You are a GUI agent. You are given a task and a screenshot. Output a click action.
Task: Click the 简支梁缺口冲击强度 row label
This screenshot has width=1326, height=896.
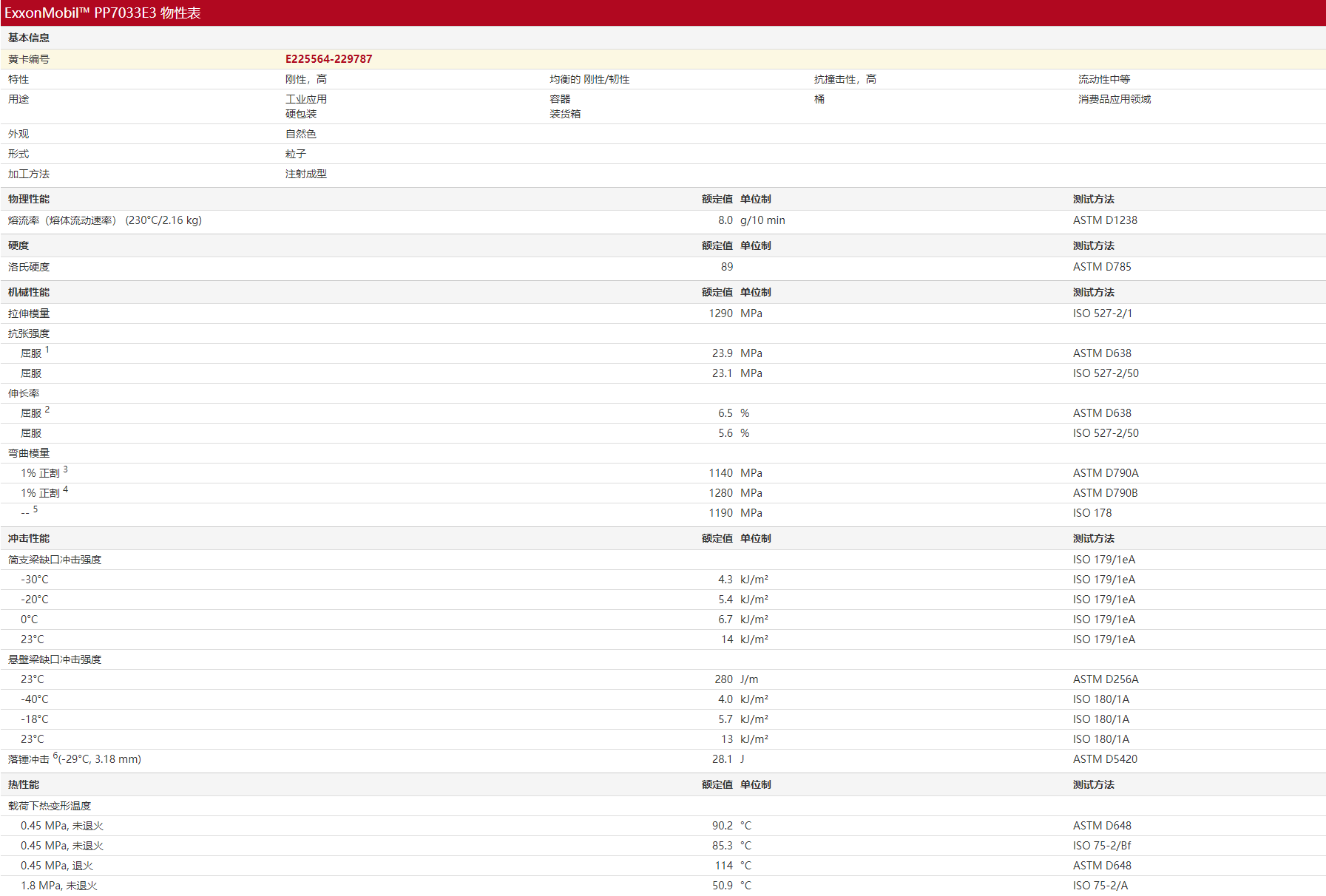55,560
